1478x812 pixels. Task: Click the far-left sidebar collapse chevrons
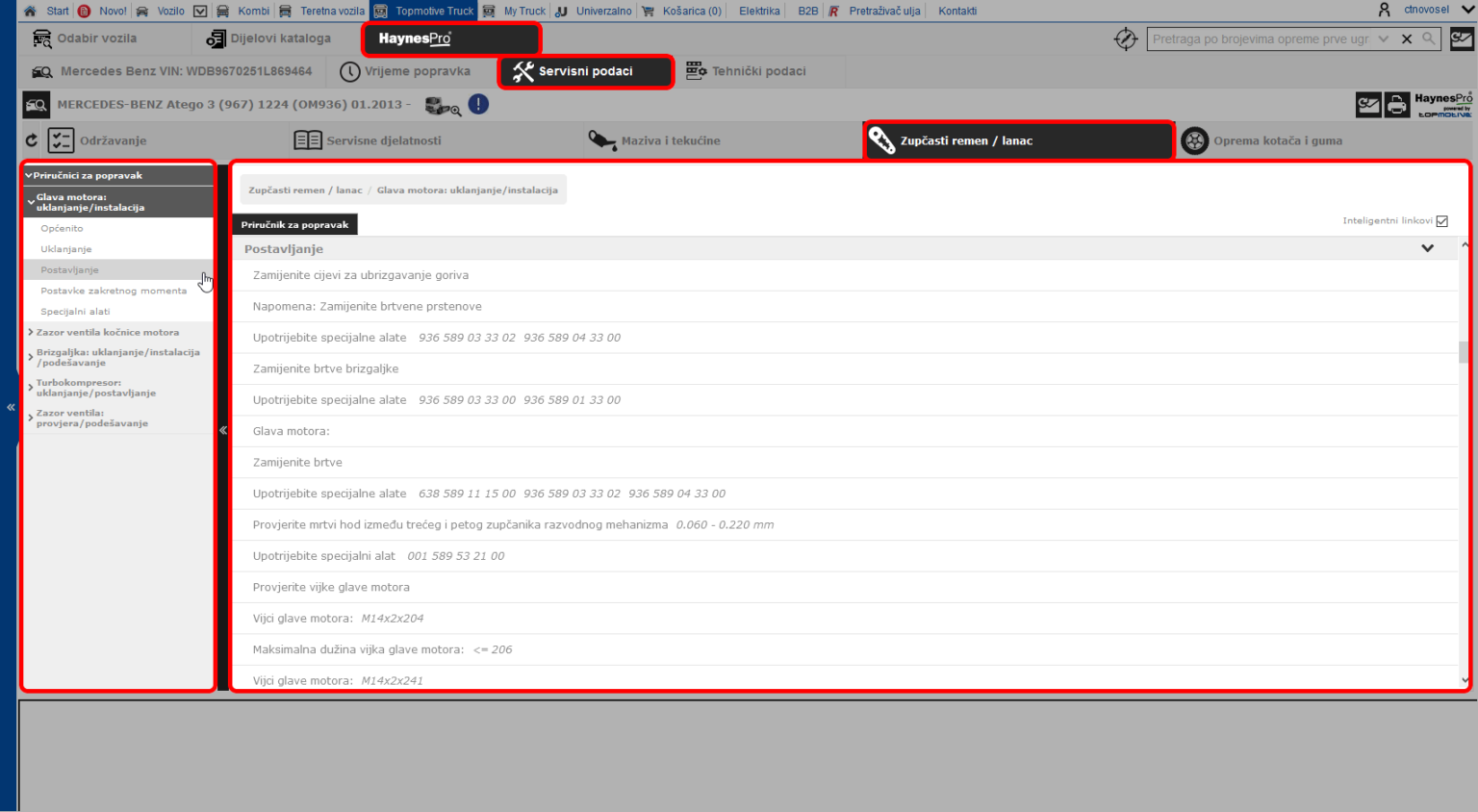coord(11,407)
